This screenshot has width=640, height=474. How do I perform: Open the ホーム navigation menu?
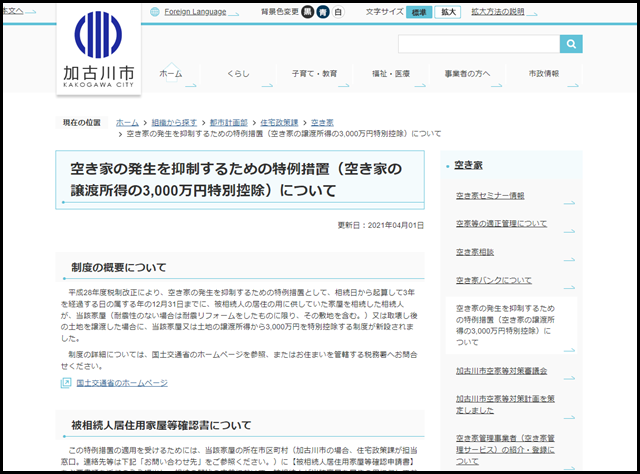(x=171, y=74)
